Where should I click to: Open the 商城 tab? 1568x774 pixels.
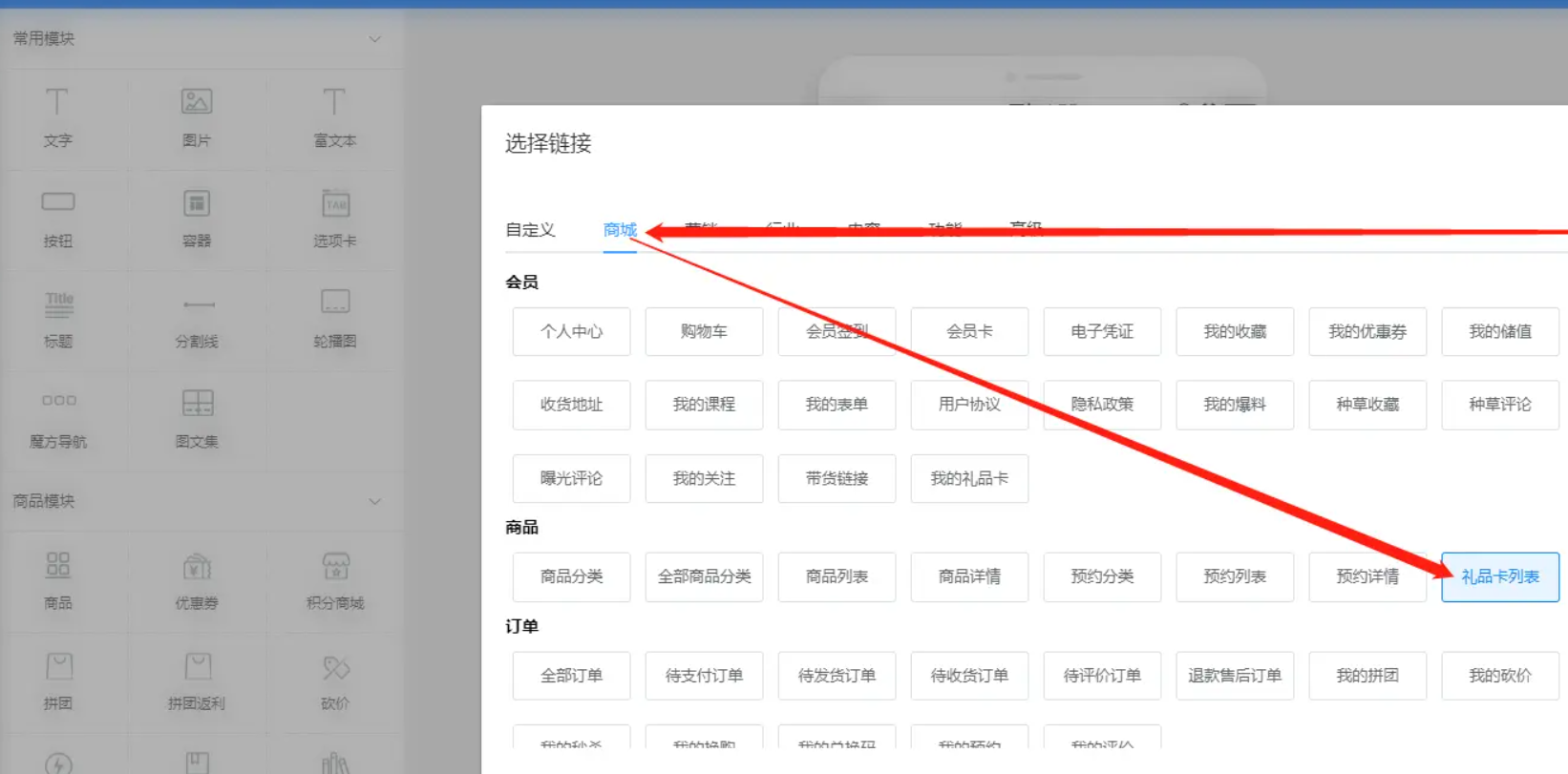coord(620,230)
